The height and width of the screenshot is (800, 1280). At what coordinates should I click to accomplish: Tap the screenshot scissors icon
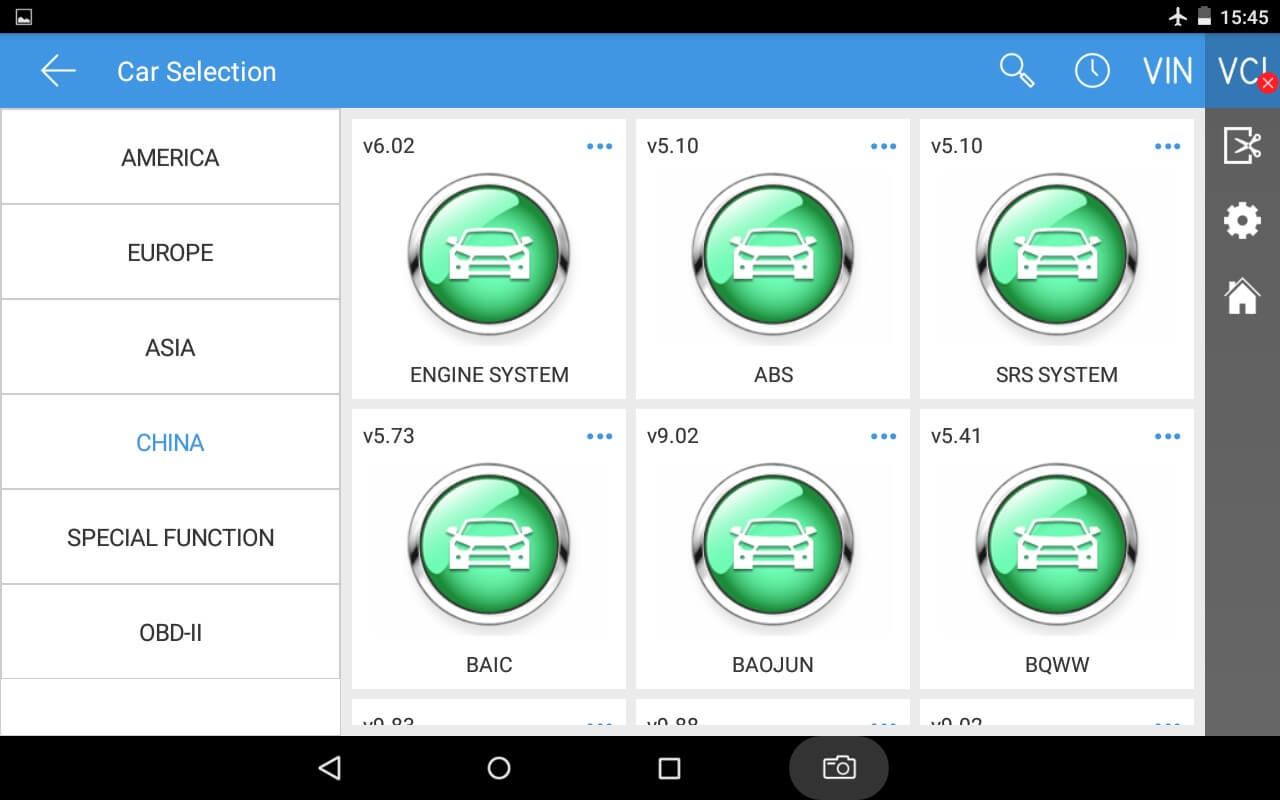tap(1242, 147)
